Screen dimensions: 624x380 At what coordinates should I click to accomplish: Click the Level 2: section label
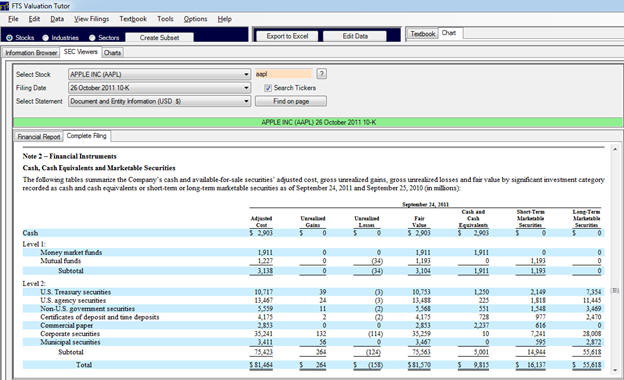(x=34, y=284)
